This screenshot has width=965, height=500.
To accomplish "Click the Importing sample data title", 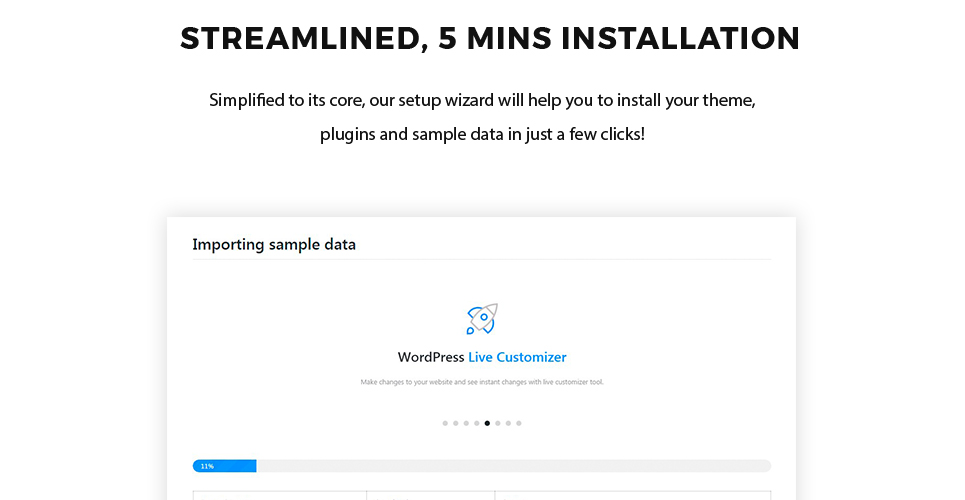I will point(274,244).
